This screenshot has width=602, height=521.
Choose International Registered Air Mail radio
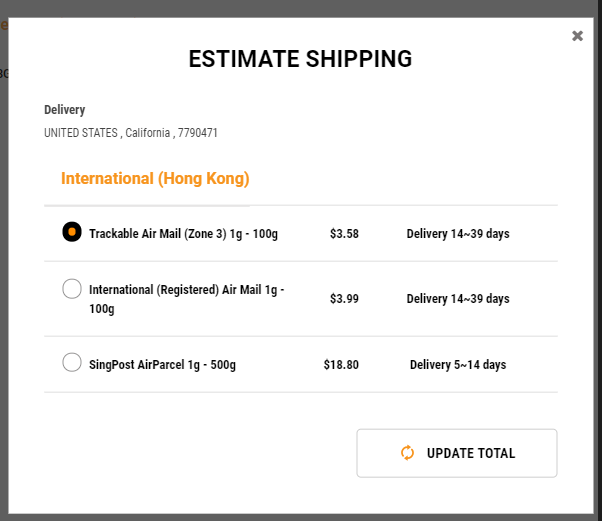click(72, 289)
